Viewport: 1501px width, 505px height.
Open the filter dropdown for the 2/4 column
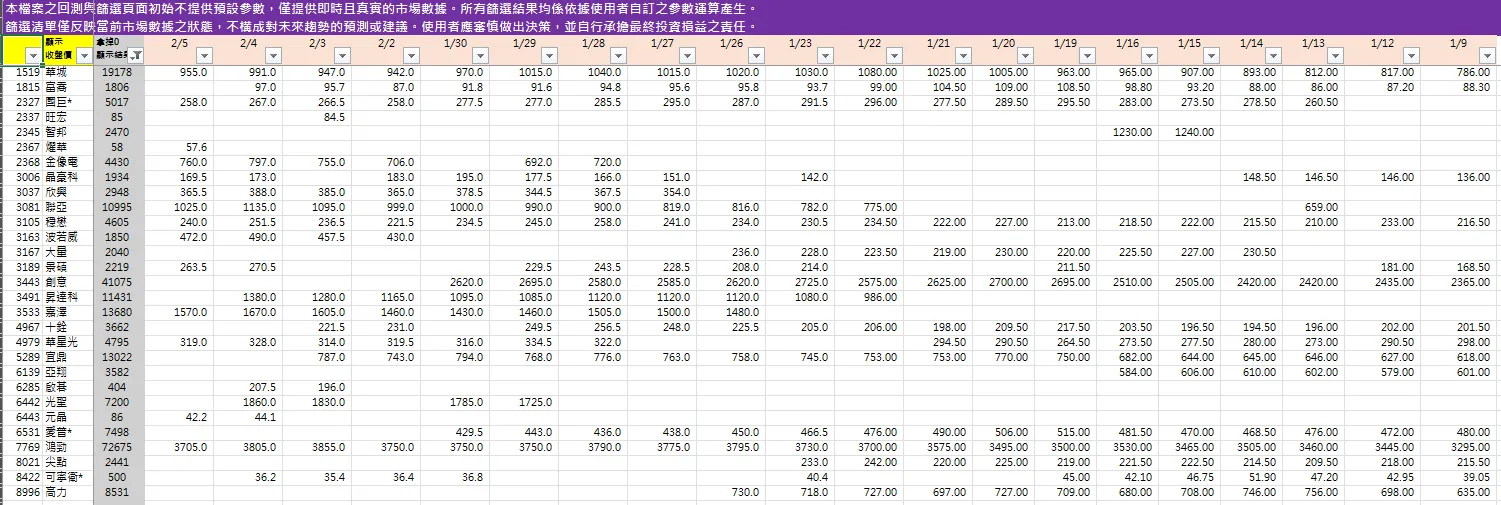273,57
